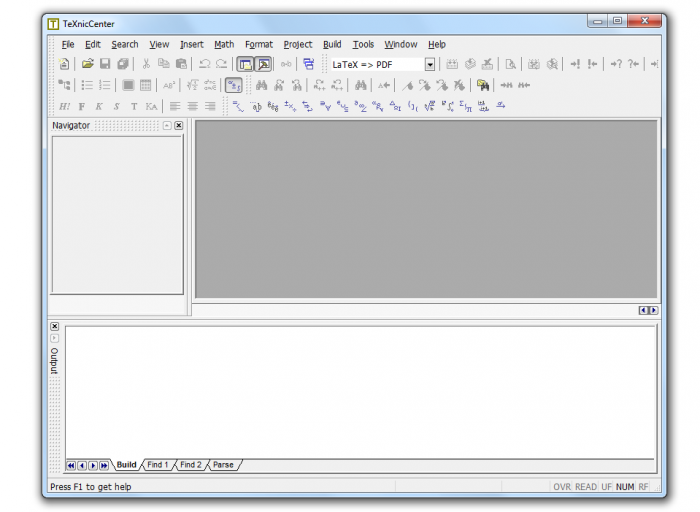Click the blue window list icon

point(308,64)
